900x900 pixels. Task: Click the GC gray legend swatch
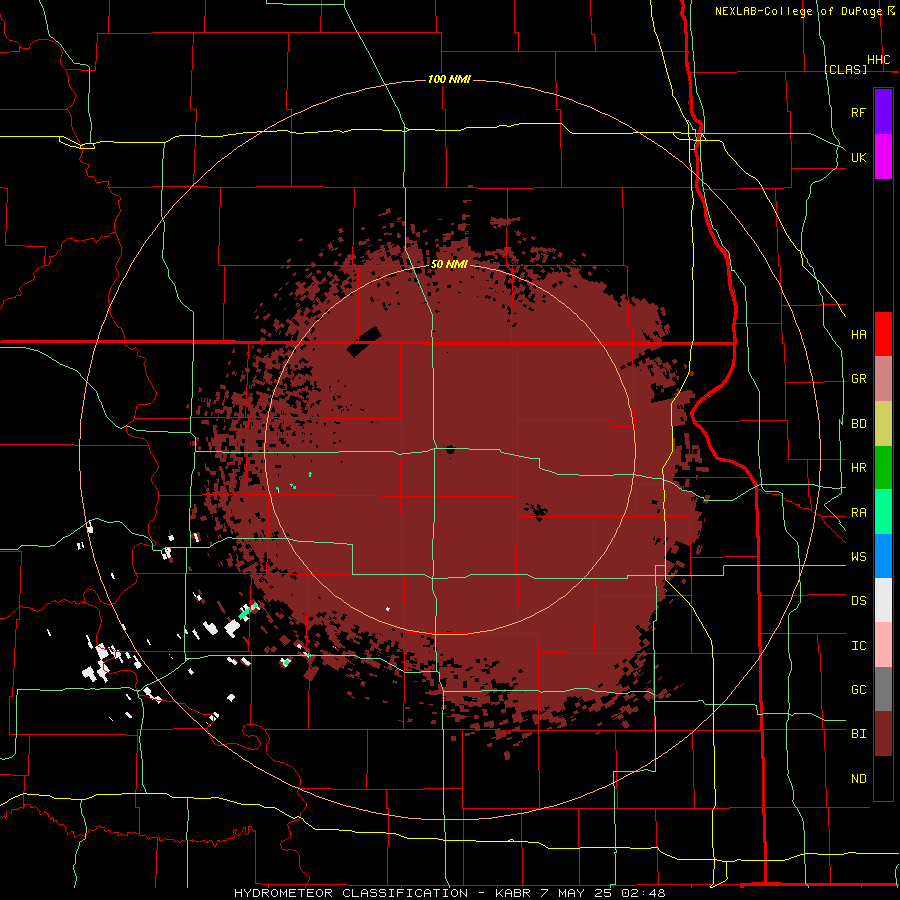883,689
